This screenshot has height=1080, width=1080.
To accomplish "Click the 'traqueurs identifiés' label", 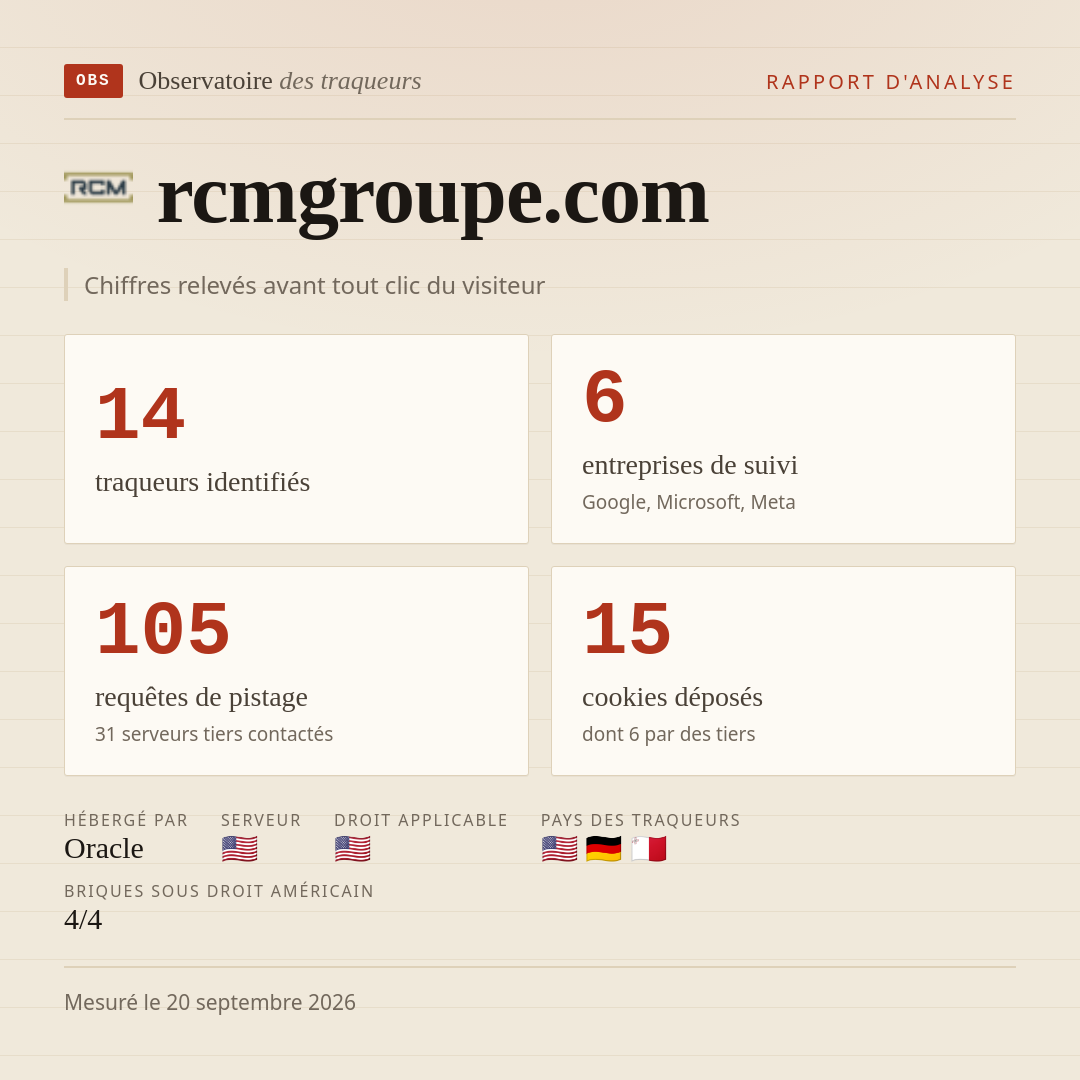I will (202, 482).
